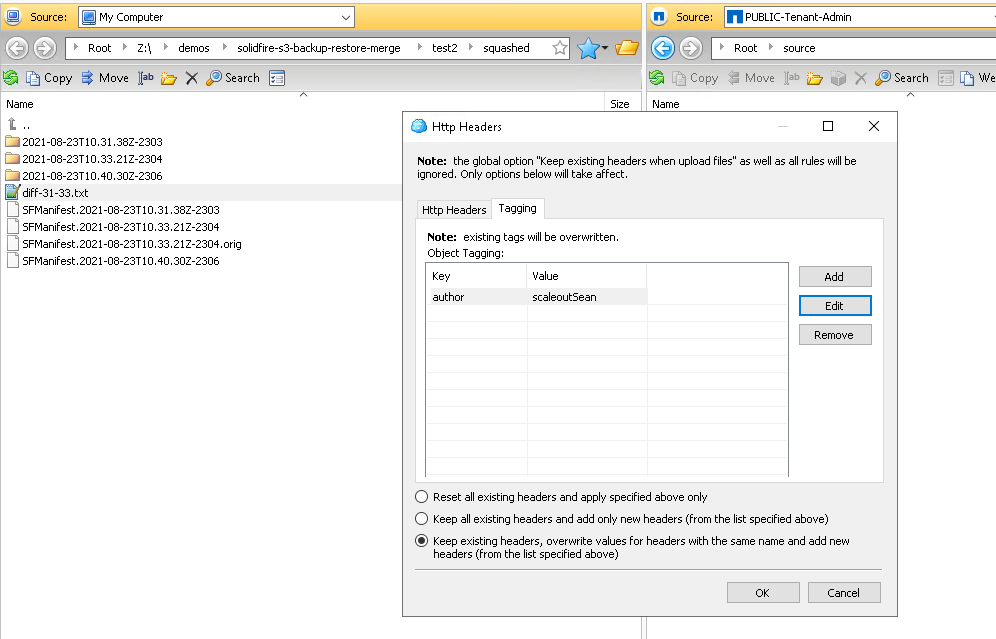Click rename icon in right toolbar
This screenshot has height=639, width=996.
coord(792,77)
